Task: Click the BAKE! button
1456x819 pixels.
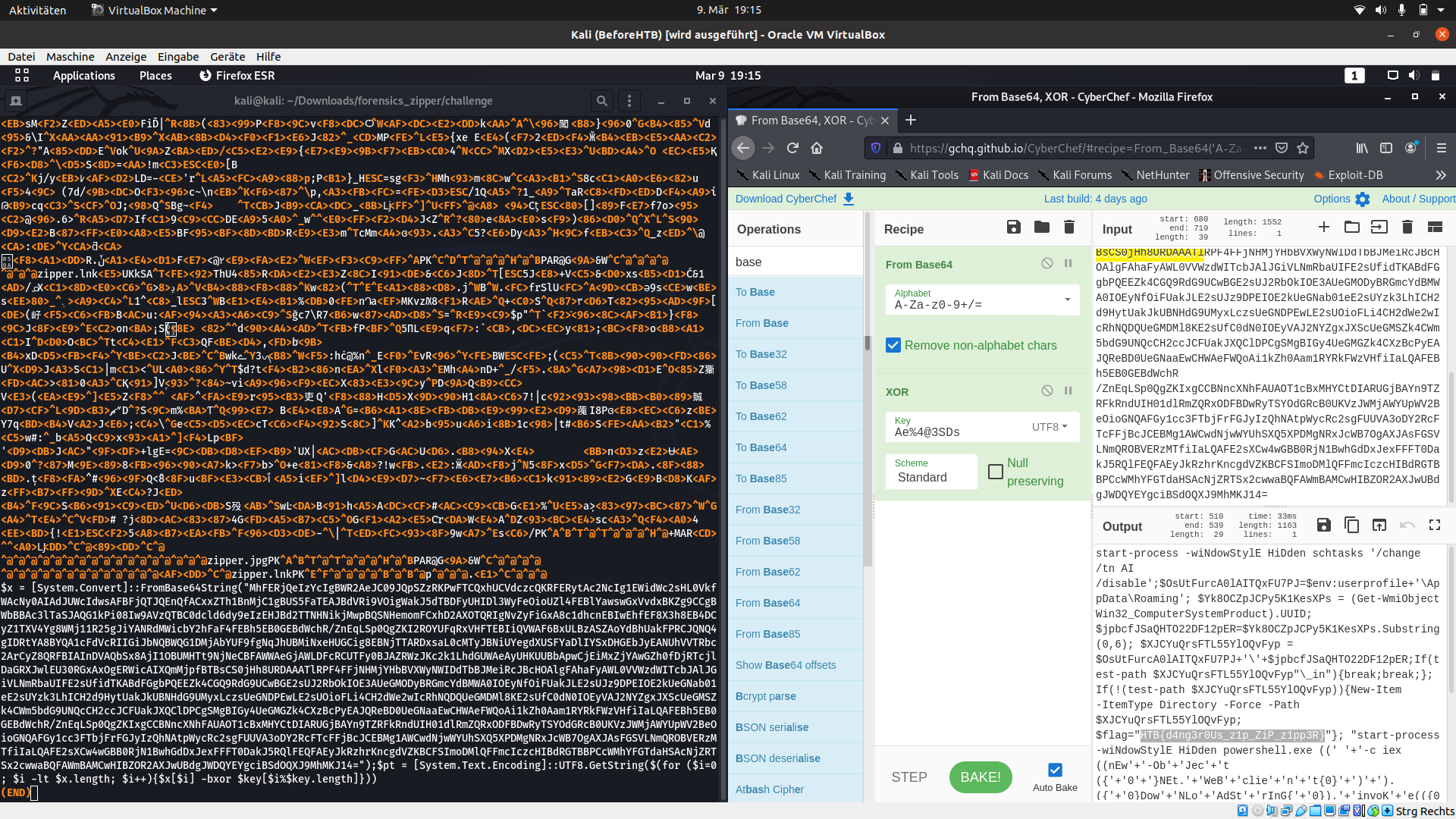Action: coord(981,777)
